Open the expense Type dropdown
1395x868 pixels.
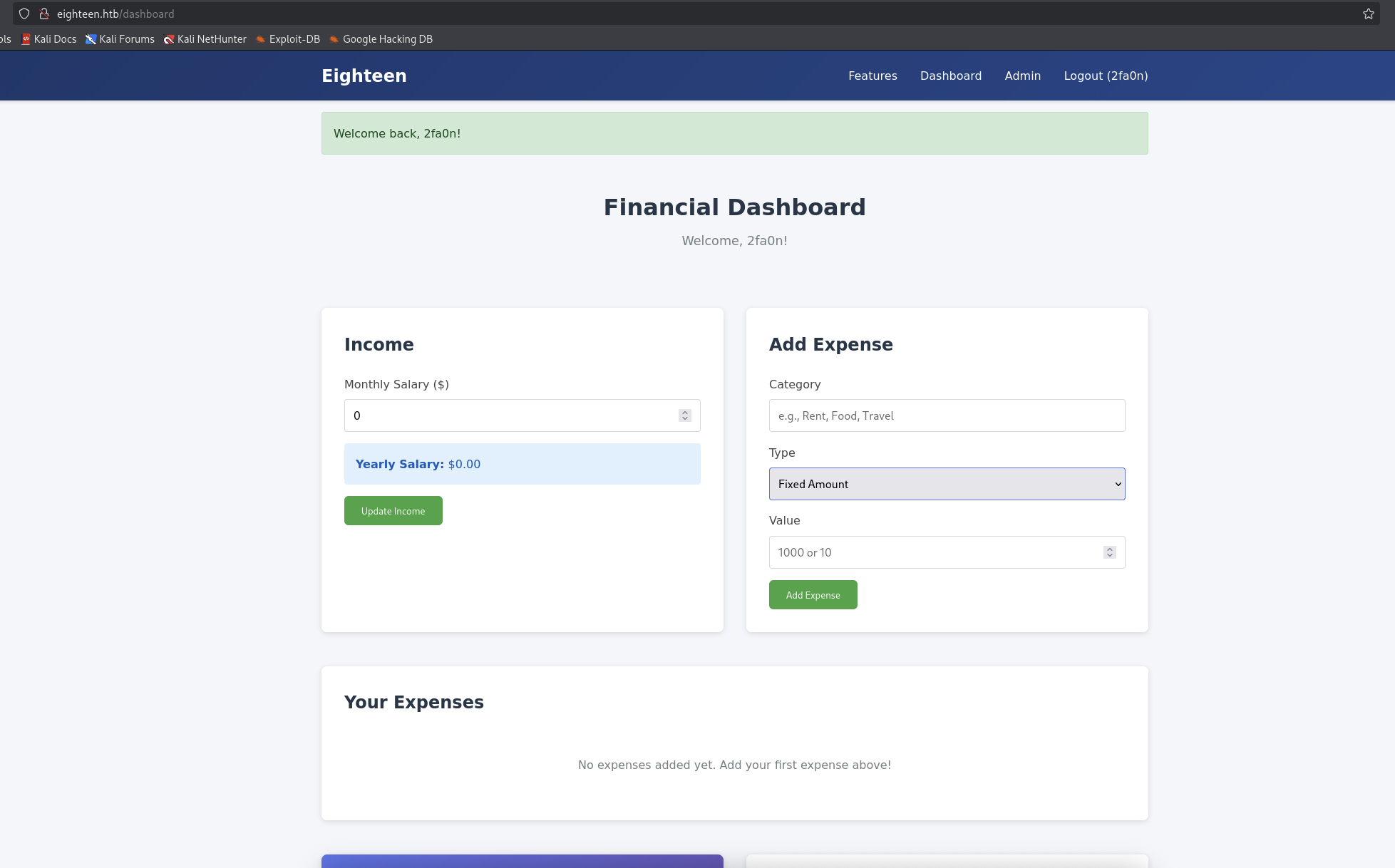point(946,484)
